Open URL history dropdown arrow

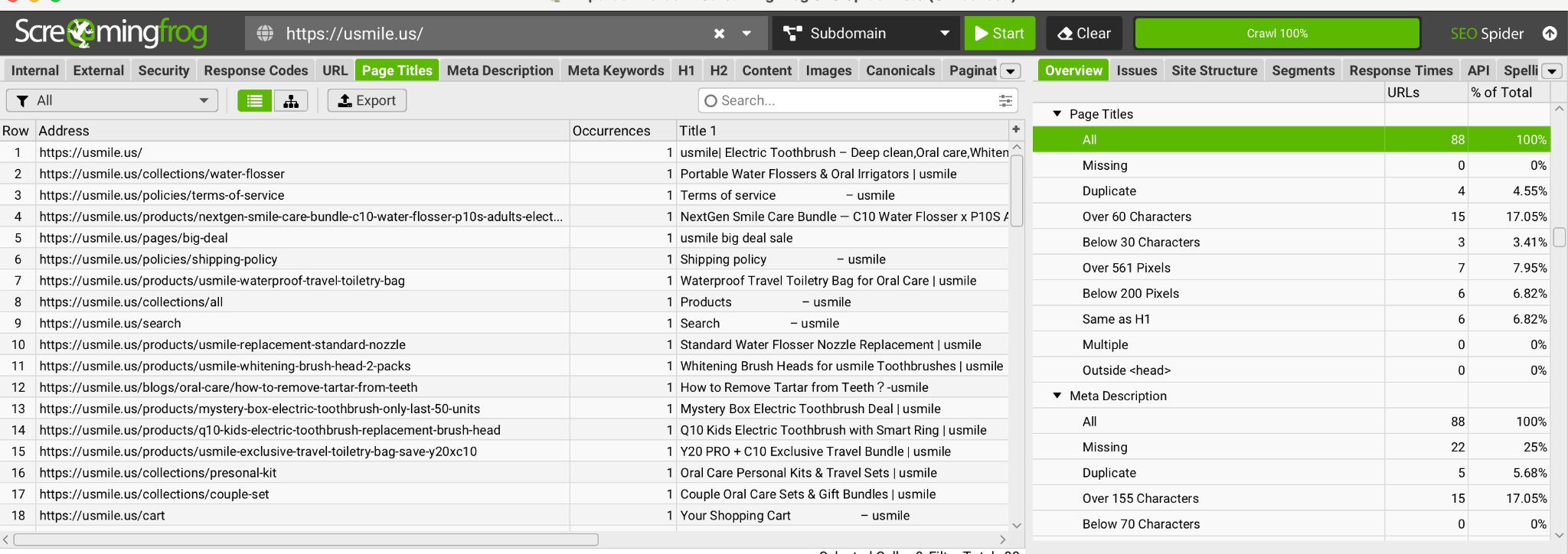point(746,34)
